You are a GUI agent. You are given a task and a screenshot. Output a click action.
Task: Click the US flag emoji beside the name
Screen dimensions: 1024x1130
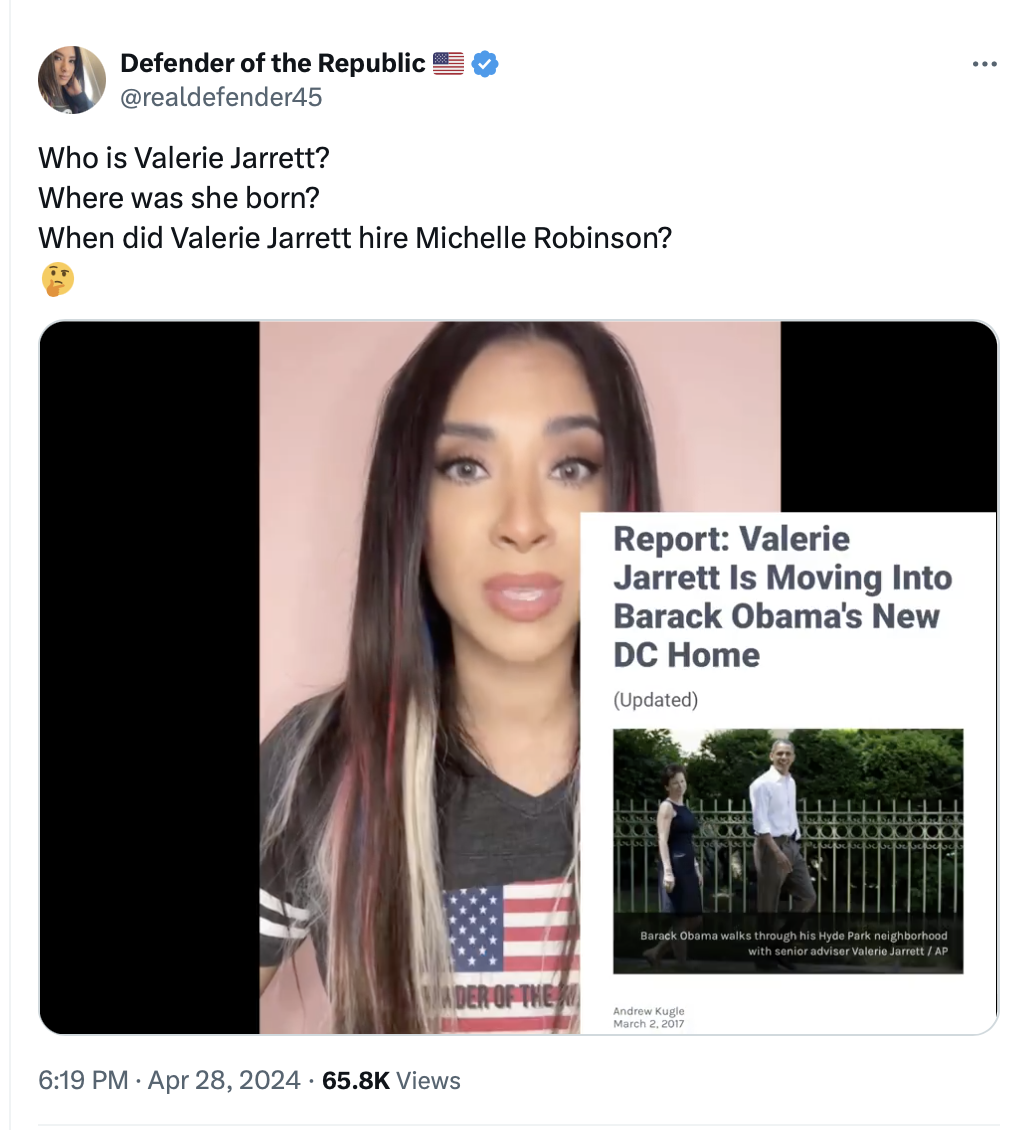448,63
